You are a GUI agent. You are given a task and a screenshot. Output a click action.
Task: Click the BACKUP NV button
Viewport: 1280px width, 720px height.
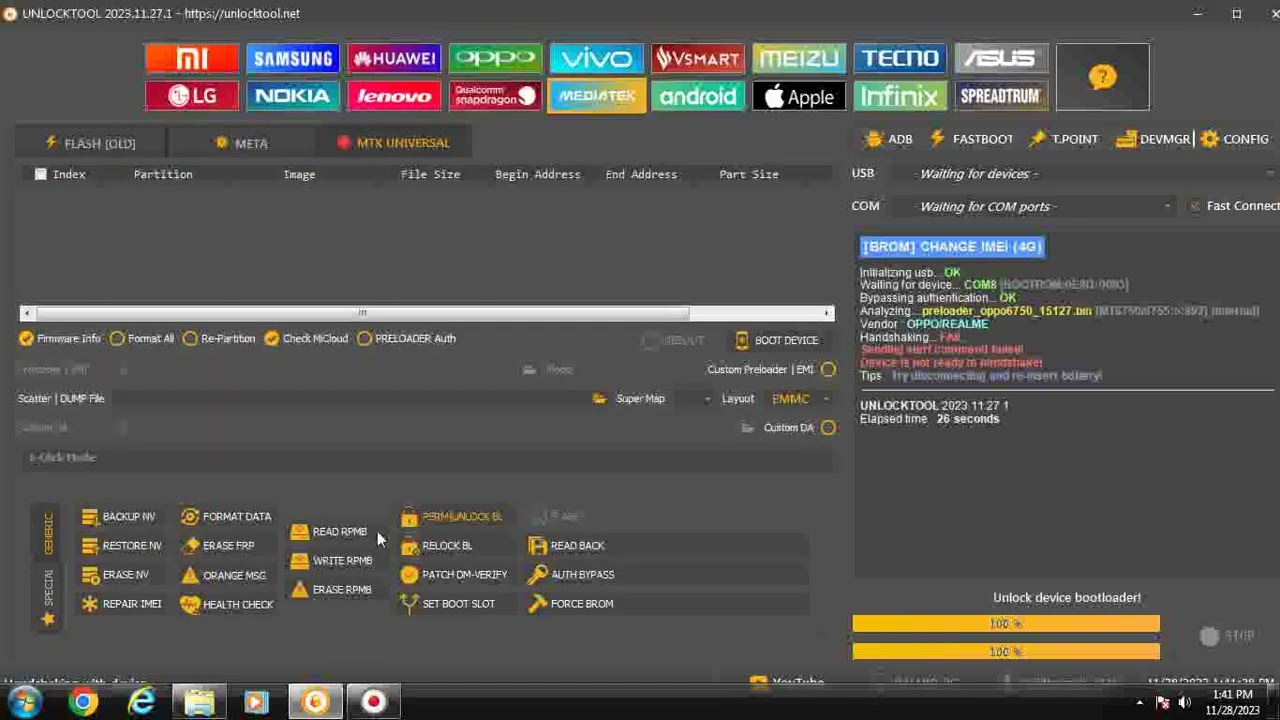[x=119, y=517]
